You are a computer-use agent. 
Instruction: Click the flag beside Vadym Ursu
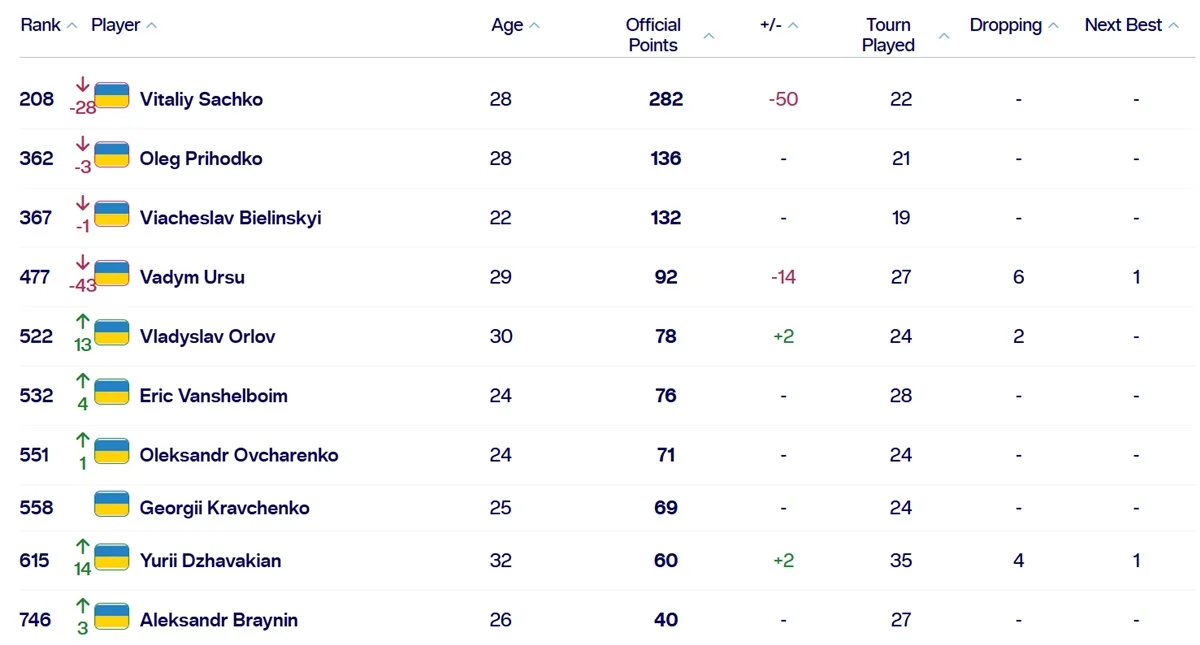coord(112,274)
